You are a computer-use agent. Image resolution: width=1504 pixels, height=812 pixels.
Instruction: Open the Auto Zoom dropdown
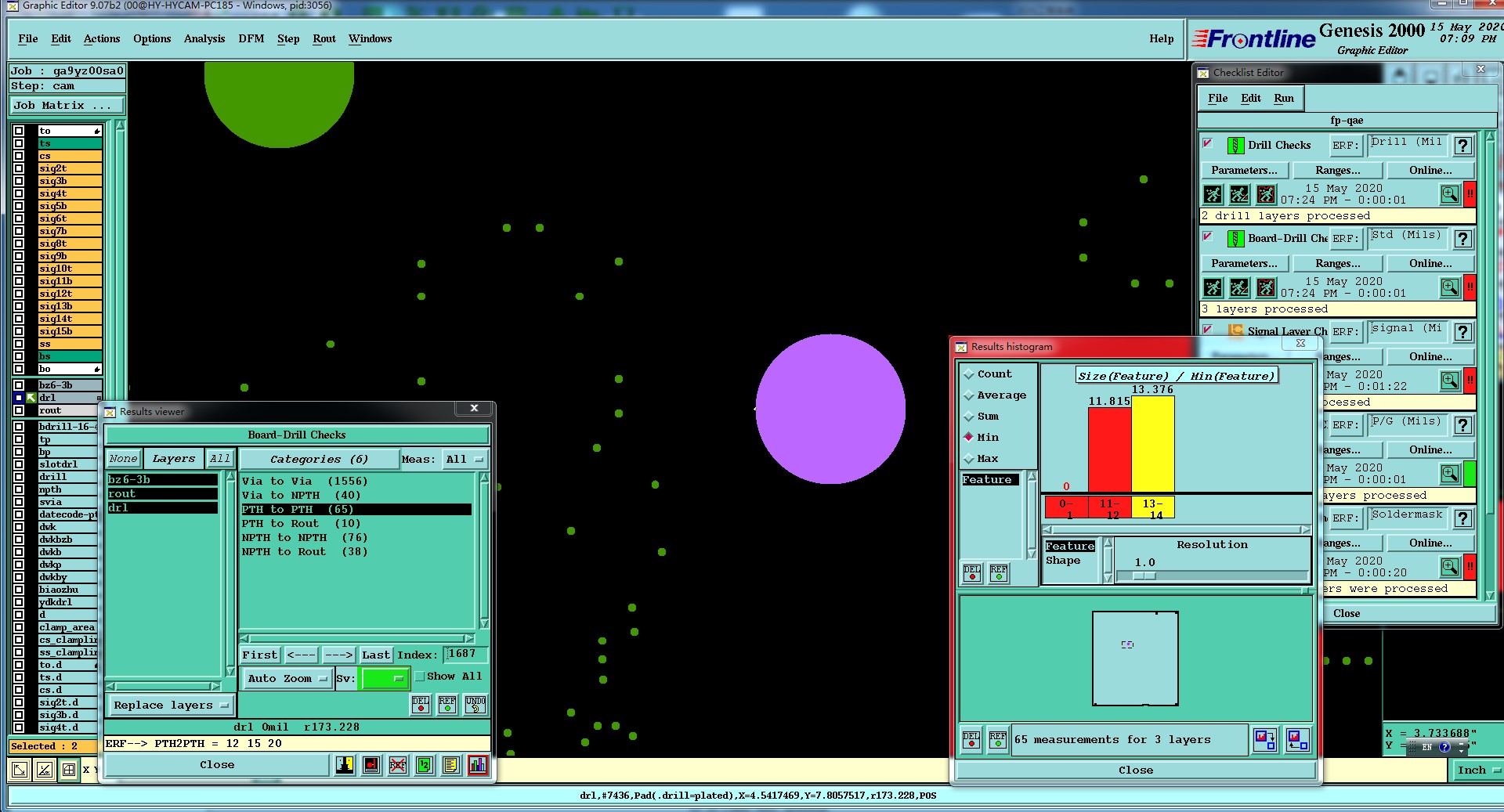pyautogui.click(x=287, y=679)
